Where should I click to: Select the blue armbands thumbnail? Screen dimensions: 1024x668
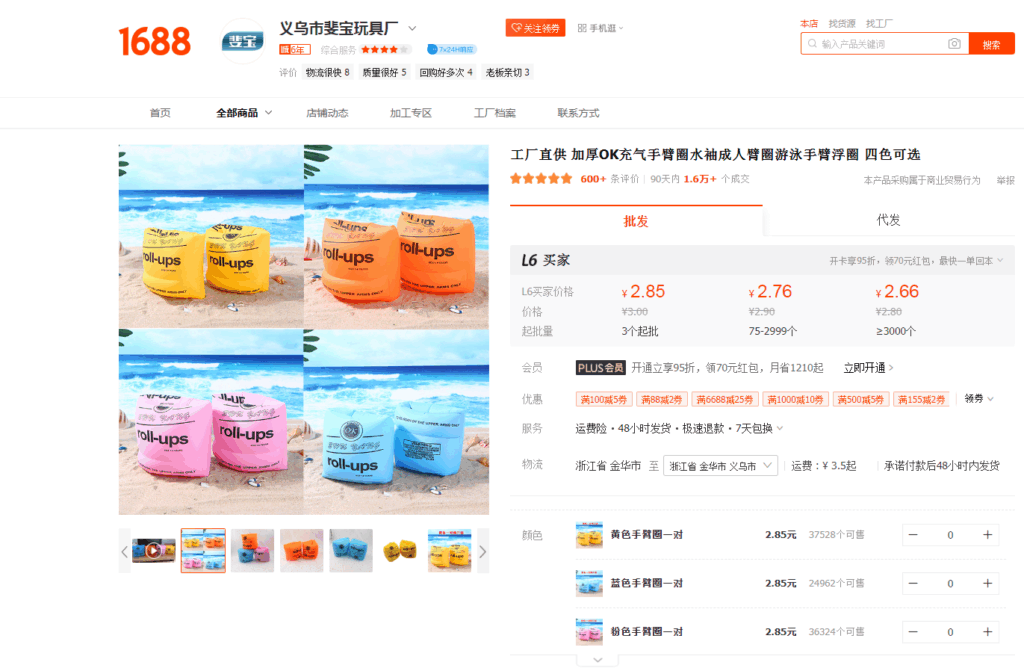351,550
